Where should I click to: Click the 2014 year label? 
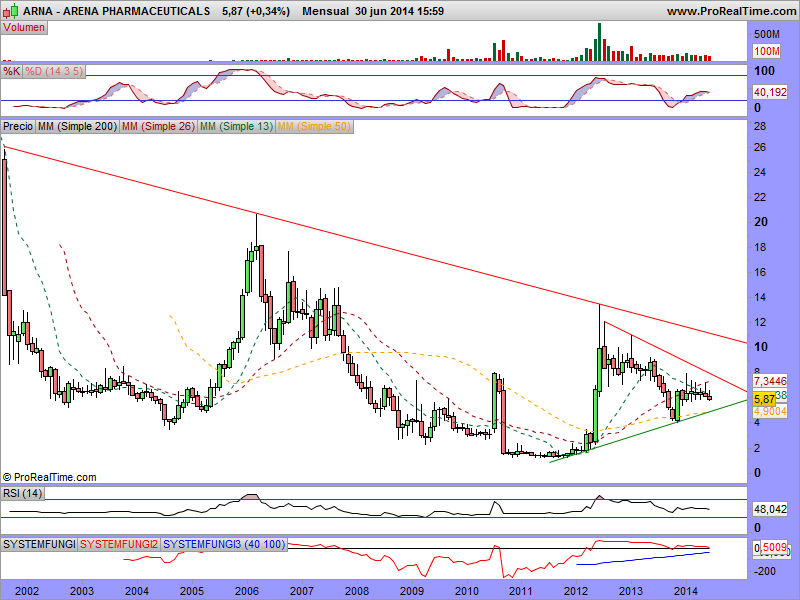point(686,591)
